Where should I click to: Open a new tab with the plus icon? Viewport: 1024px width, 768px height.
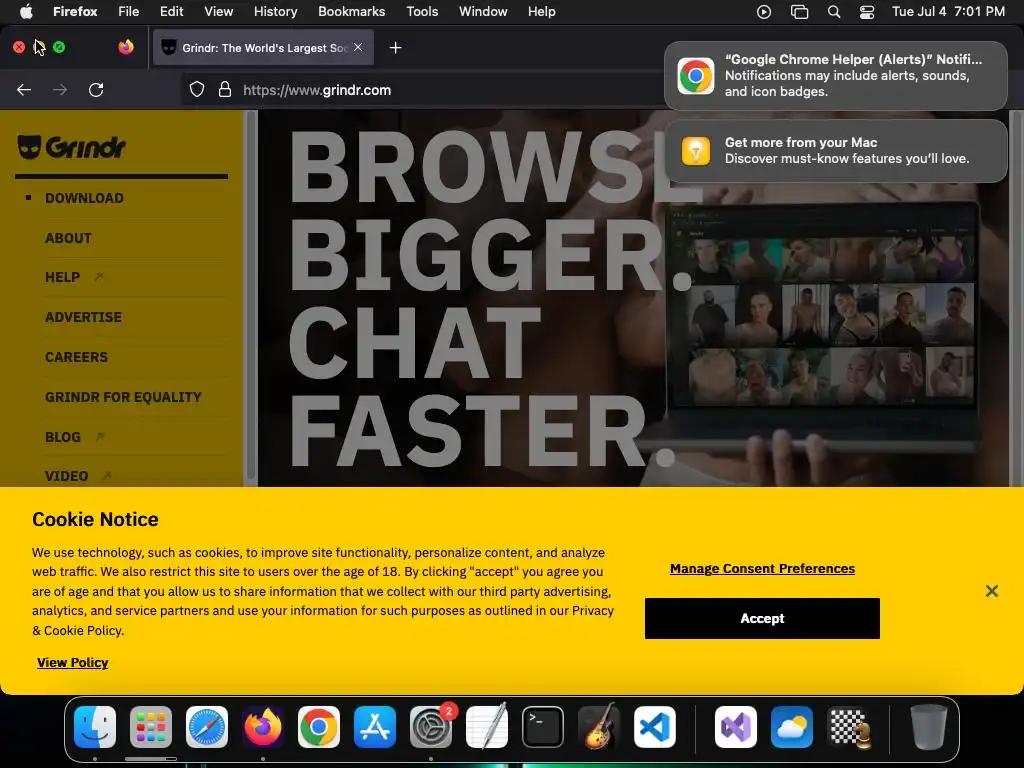coord(395,48)
